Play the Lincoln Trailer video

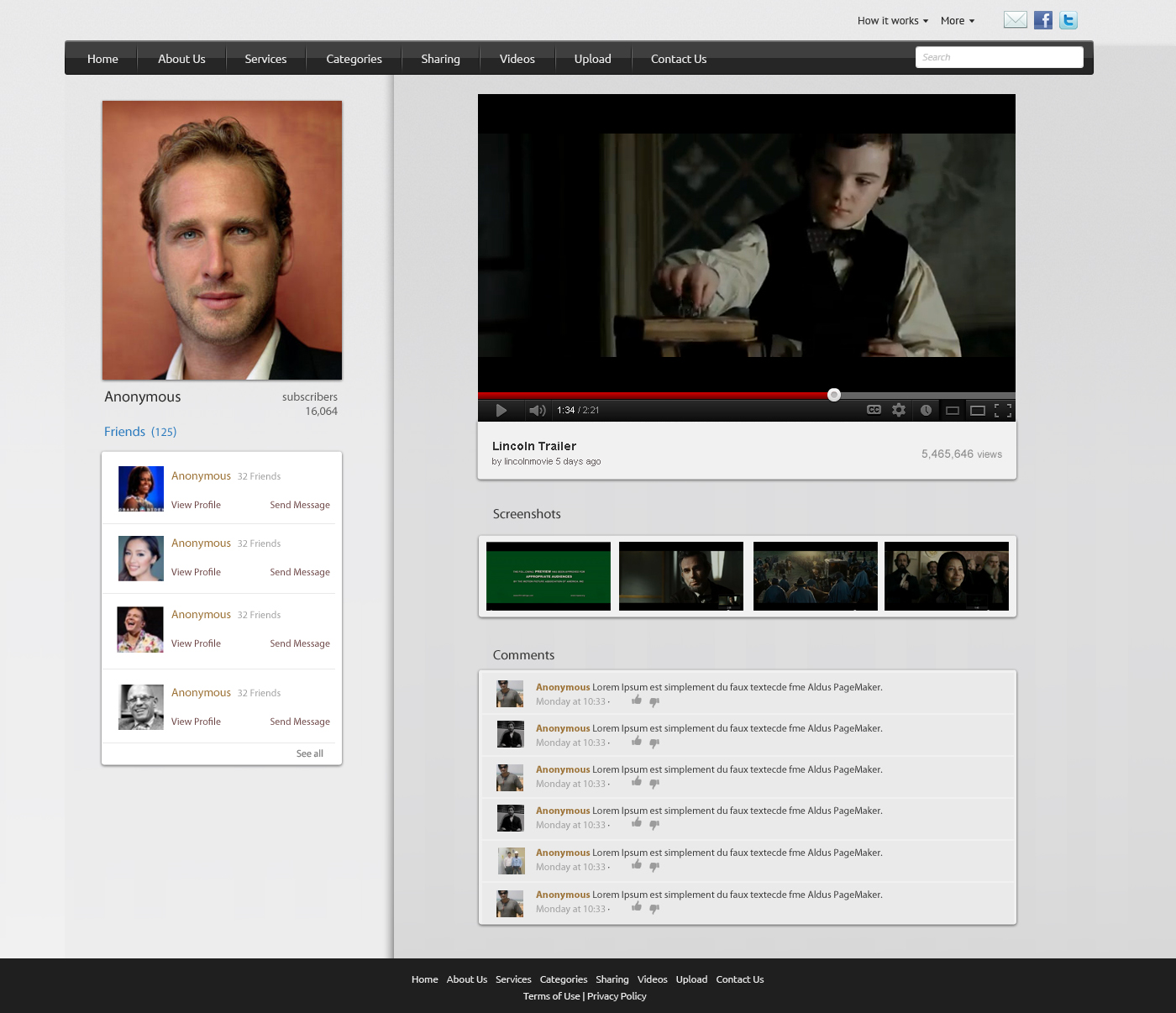pyautogui.click(x=501, y=410)
